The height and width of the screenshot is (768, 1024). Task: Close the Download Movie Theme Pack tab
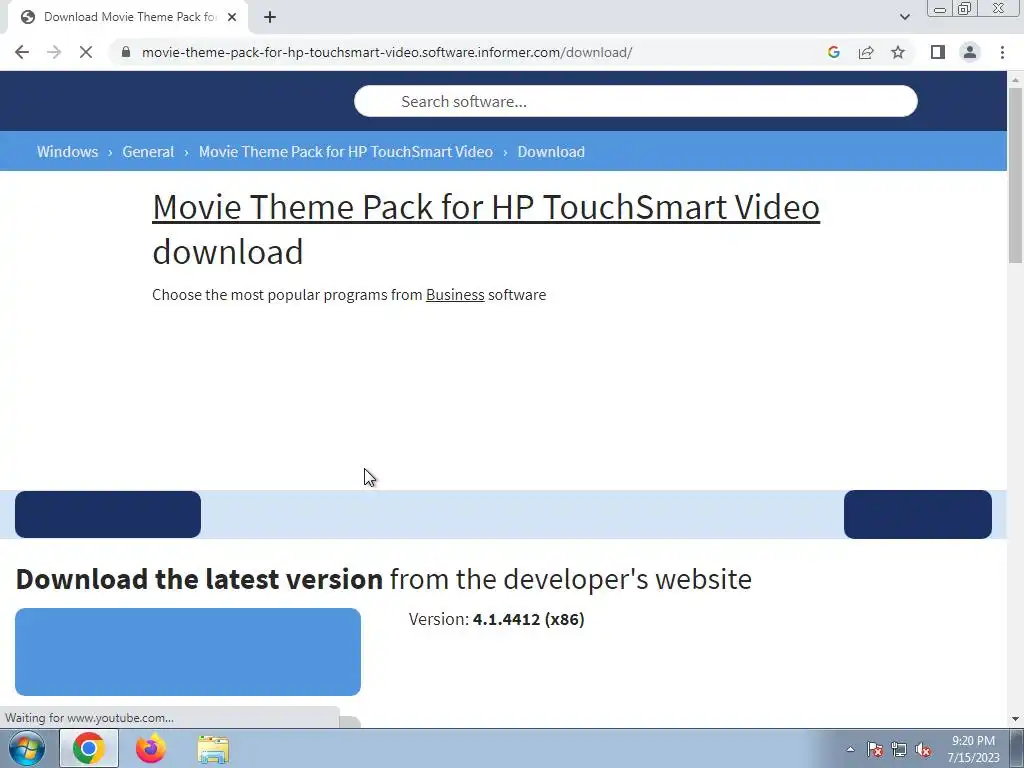coord(232,17)
